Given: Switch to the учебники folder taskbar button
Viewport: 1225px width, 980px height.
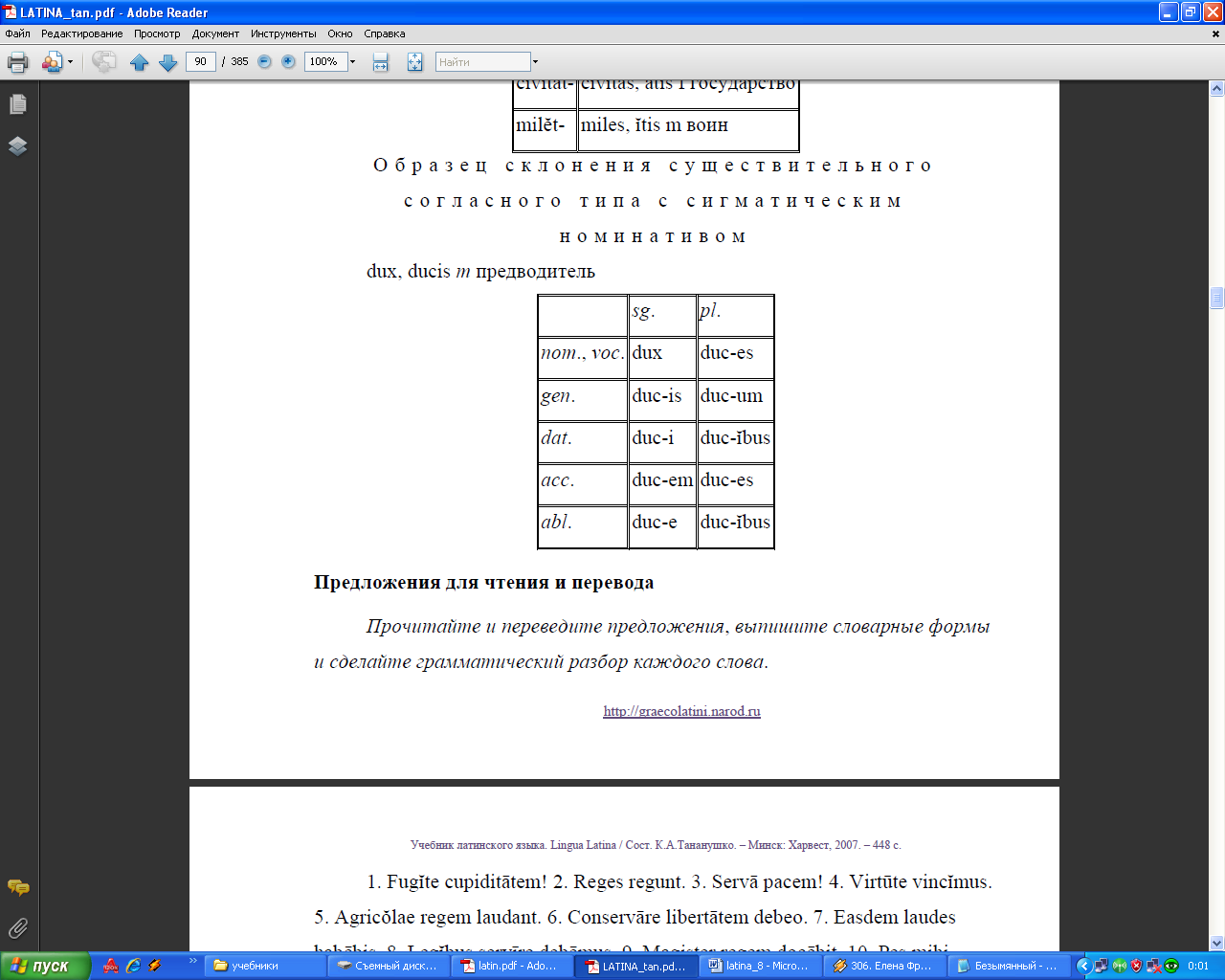Looking at the screenshot, I should [265, 966].
